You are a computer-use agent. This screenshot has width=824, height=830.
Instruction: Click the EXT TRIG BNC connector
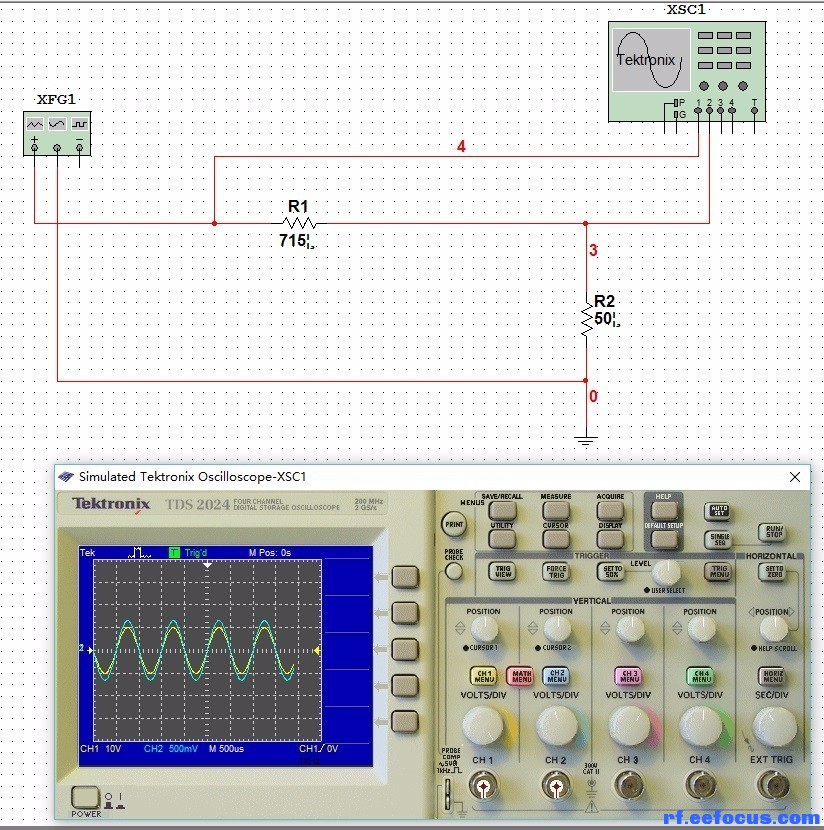point(773,786)
